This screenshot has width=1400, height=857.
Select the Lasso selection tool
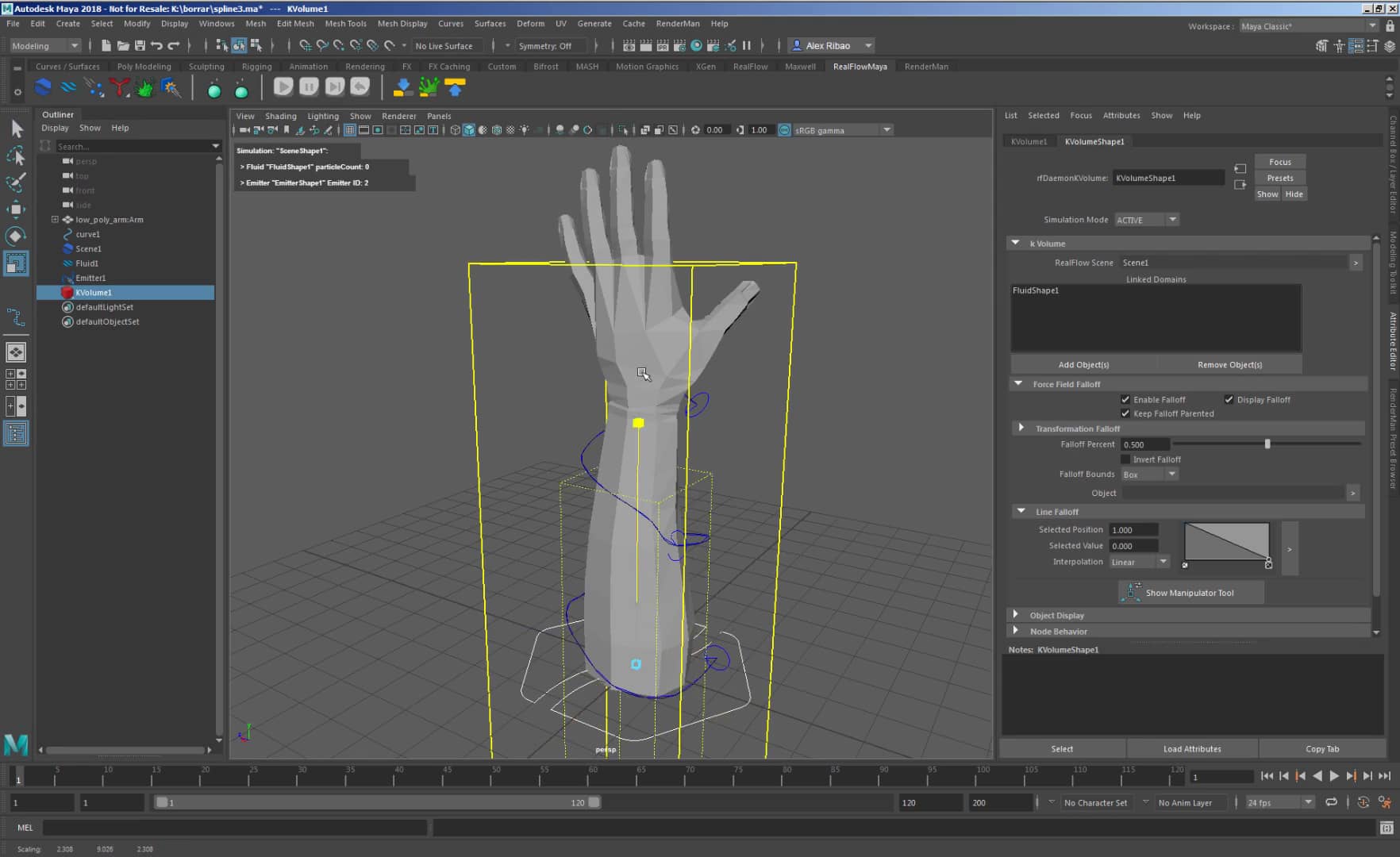point(16,156)
